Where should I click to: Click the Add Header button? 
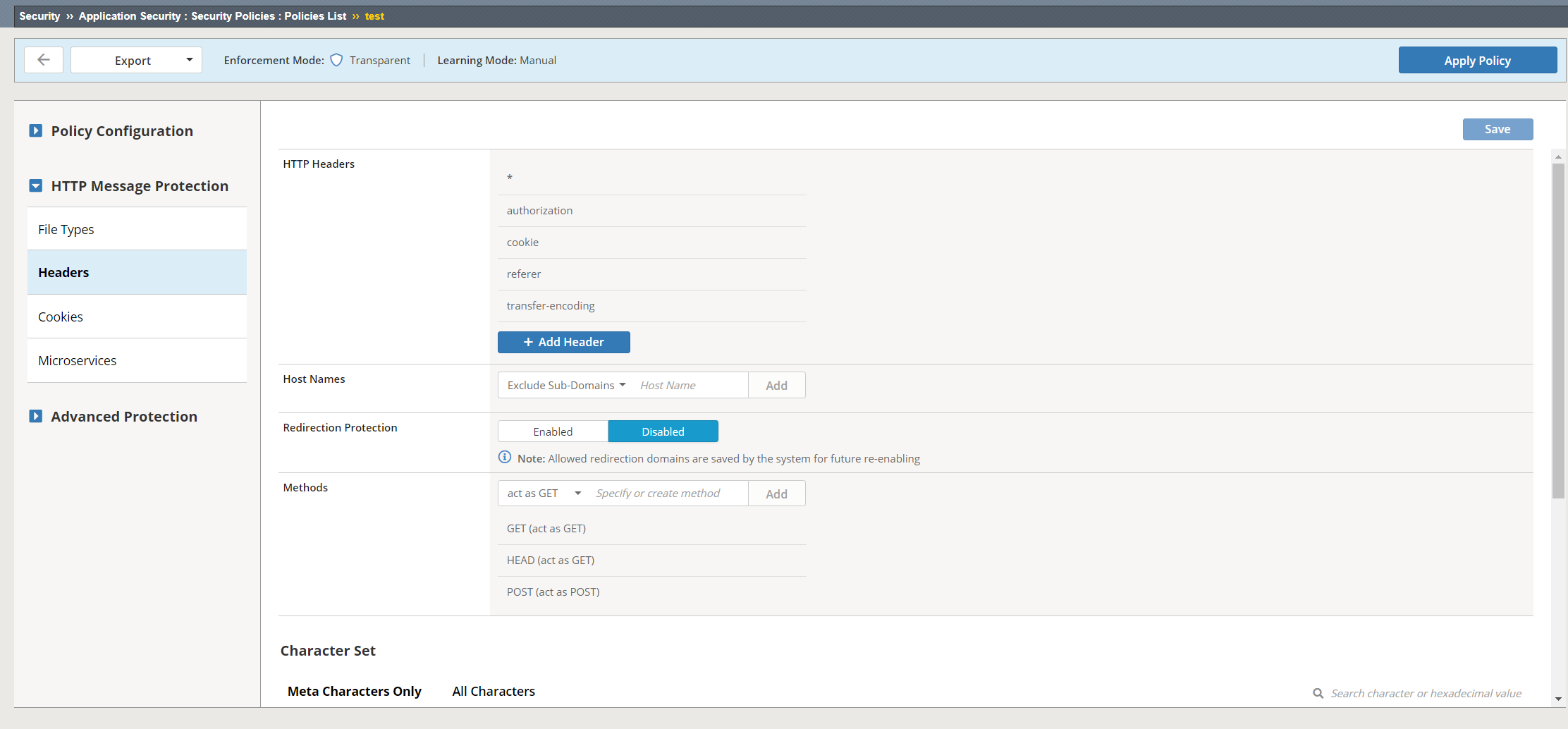[563, 342]
